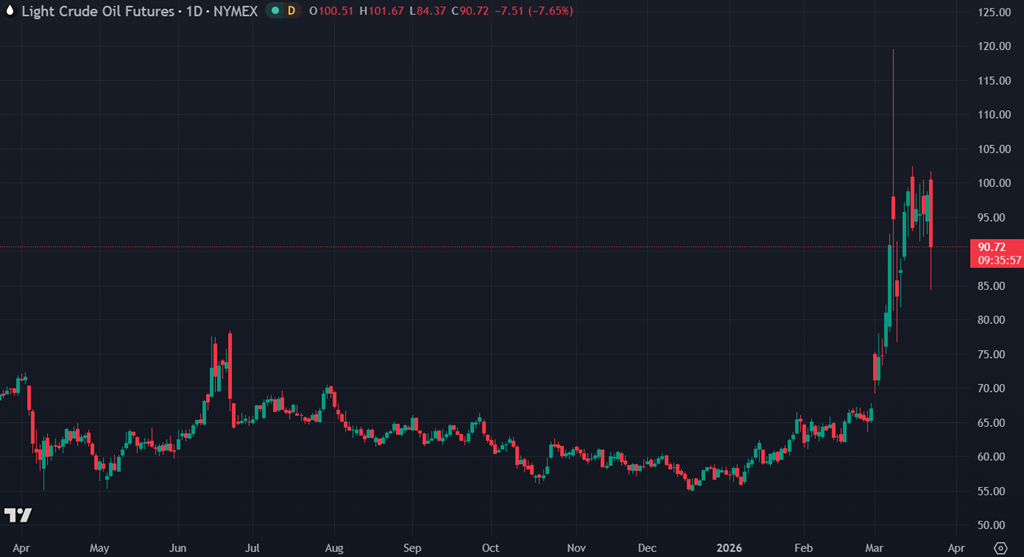Click the 2026 label on time axis

click(730, 548)
